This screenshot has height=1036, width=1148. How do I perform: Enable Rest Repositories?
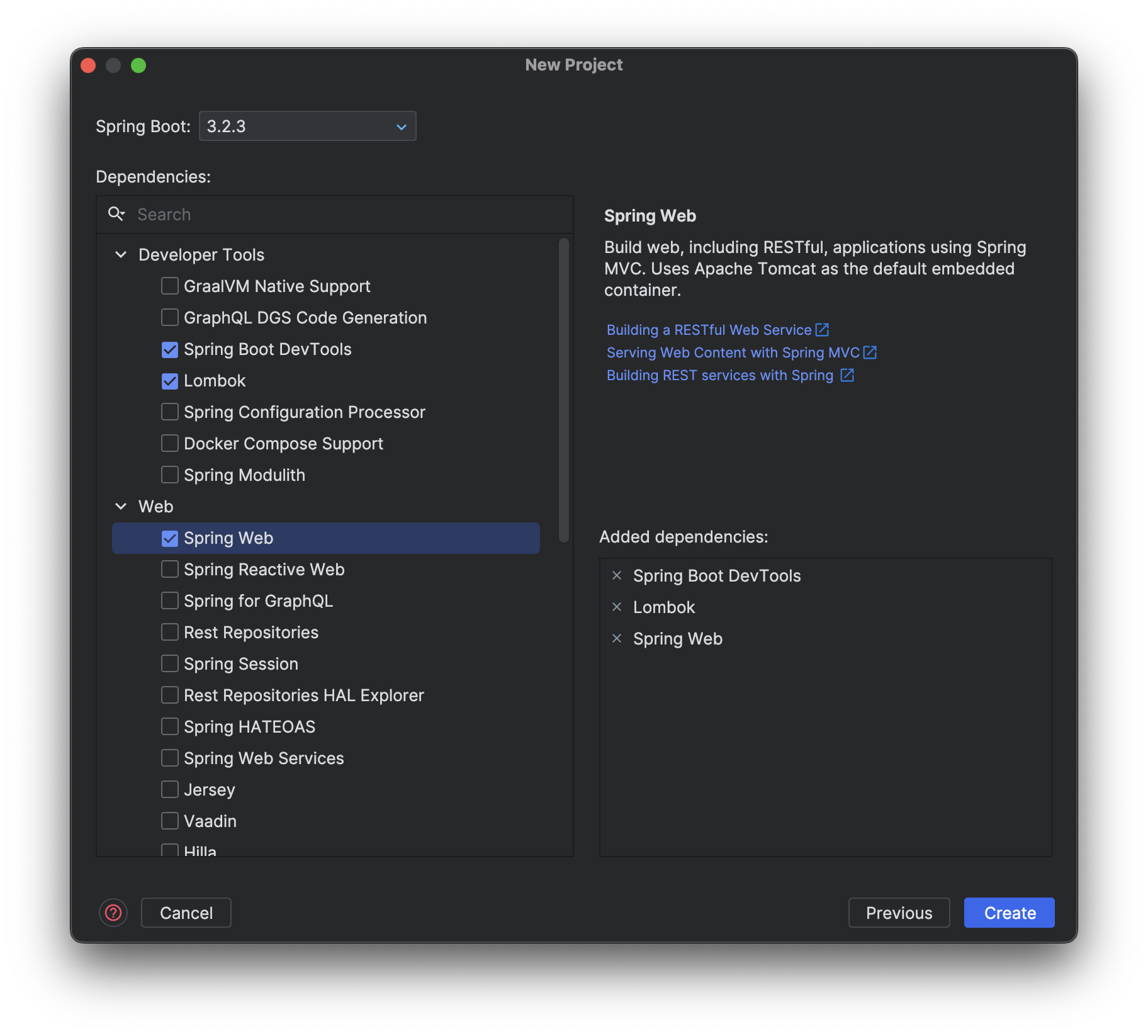pyautogui.click(x=170, y=632)
